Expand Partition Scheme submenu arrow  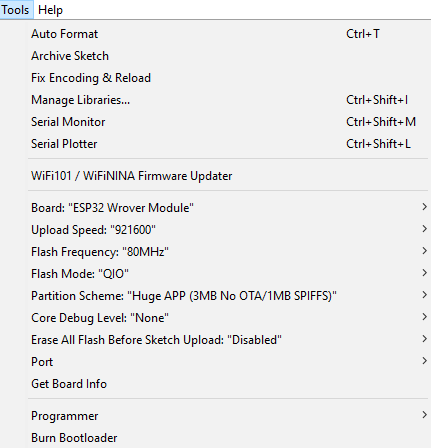424,295
